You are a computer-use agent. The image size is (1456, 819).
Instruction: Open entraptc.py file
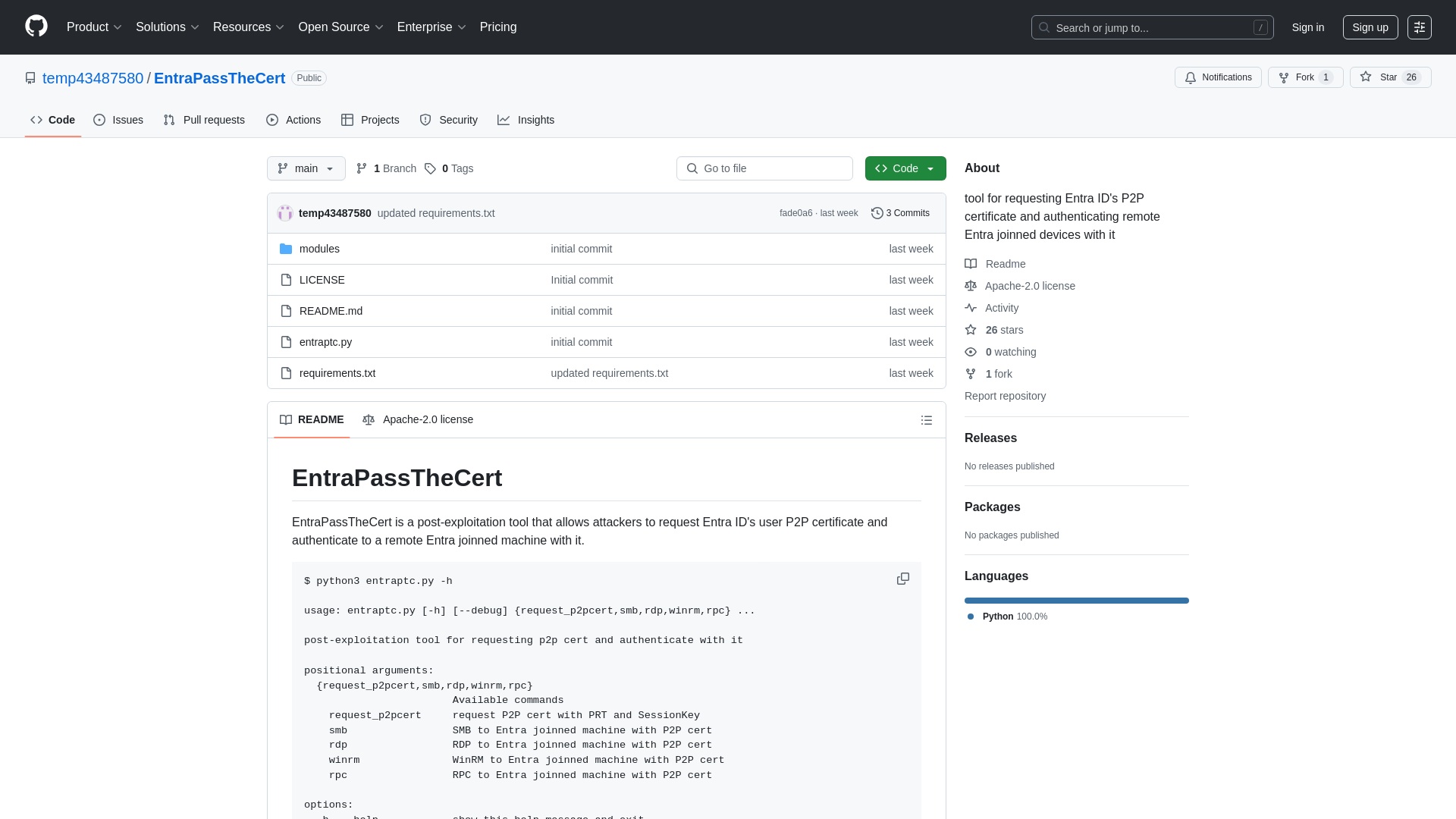click(325, 342)
